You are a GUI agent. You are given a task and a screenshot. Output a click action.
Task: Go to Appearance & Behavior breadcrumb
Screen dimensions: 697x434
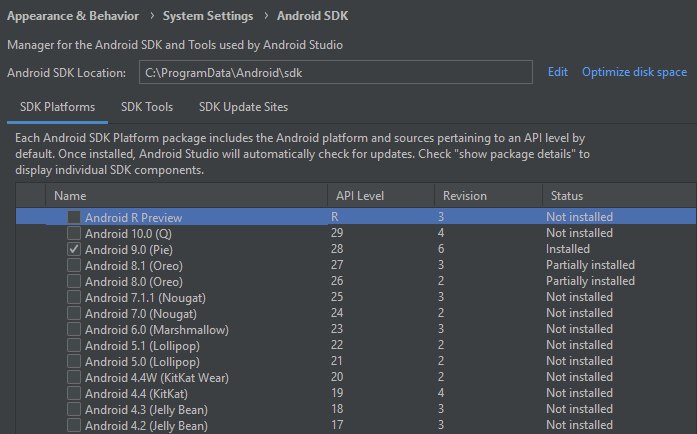coord(73,16)
